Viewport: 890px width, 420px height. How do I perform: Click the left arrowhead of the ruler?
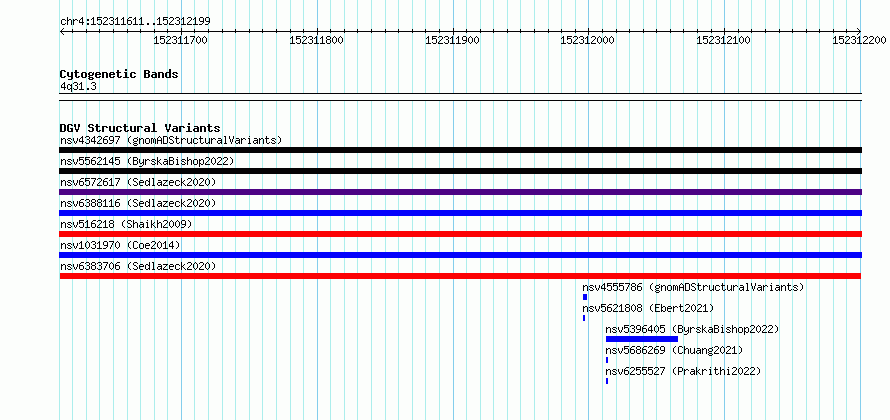[x=62, y=32]
